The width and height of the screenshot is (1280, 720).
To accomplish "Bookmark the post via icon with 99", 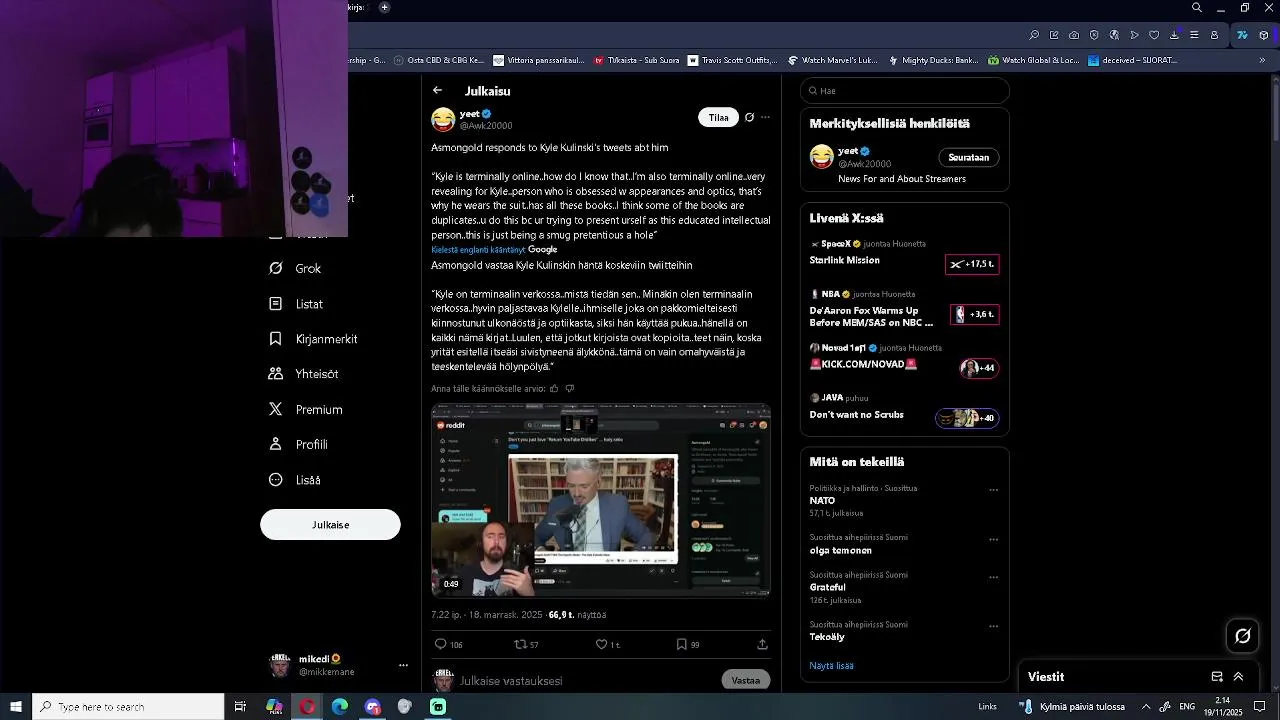I will [688, 644].
